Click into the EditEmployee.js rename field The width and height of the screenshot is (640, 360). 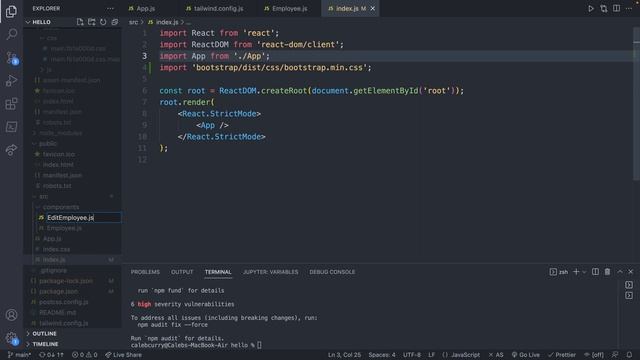[x=83, y=218]
